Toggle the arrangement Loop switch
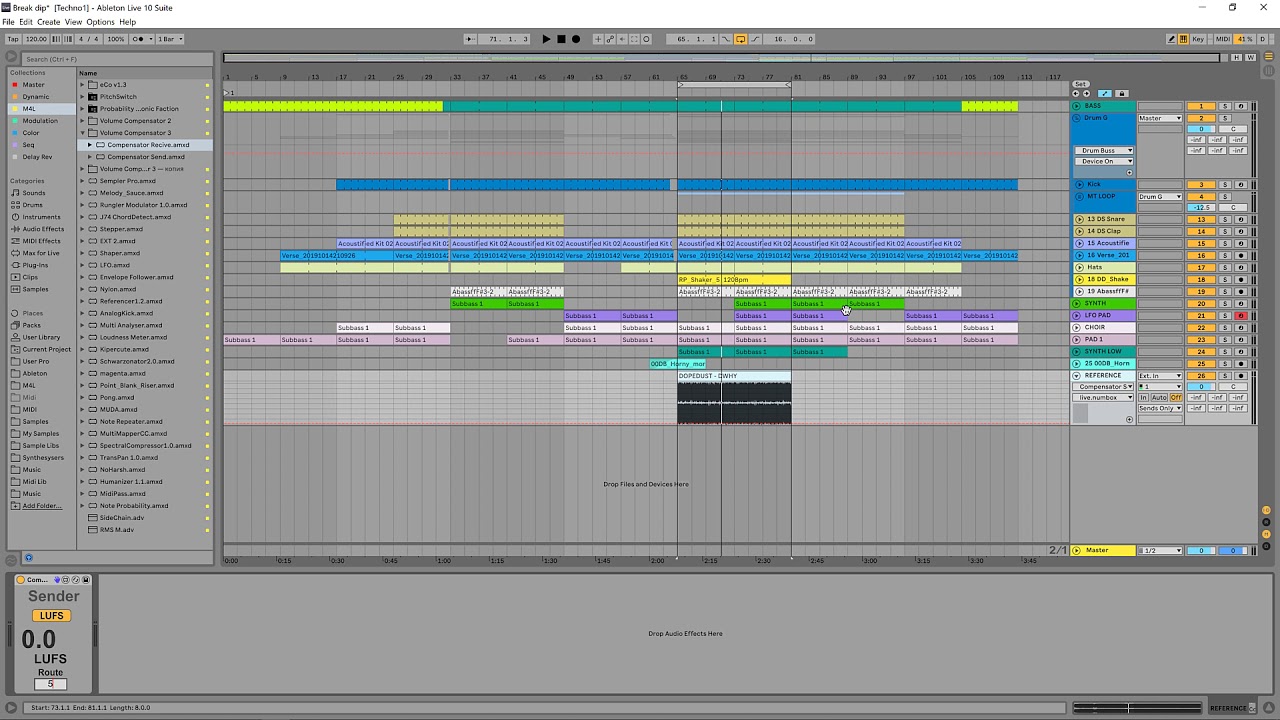1280x720 pixels. [x=740, y=39]
